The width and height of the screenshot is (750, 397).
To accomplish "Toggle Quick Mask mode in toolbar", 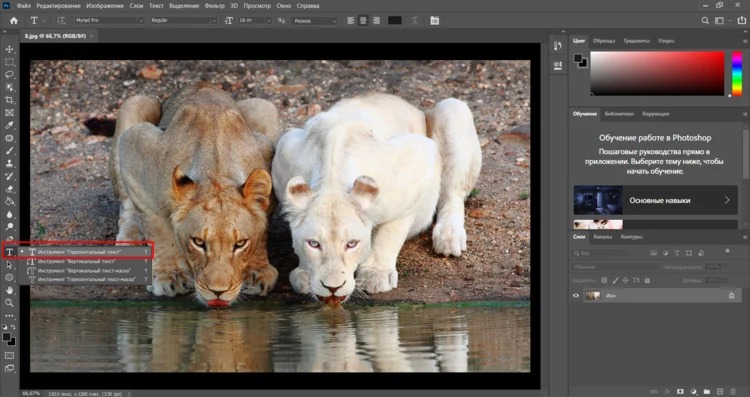I will (x=9, y=355).
